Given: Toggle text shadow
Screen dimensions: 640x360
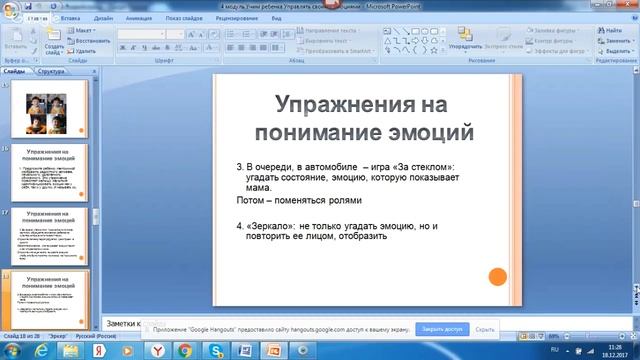Looking at the screenshot, I should pos(167,48).
